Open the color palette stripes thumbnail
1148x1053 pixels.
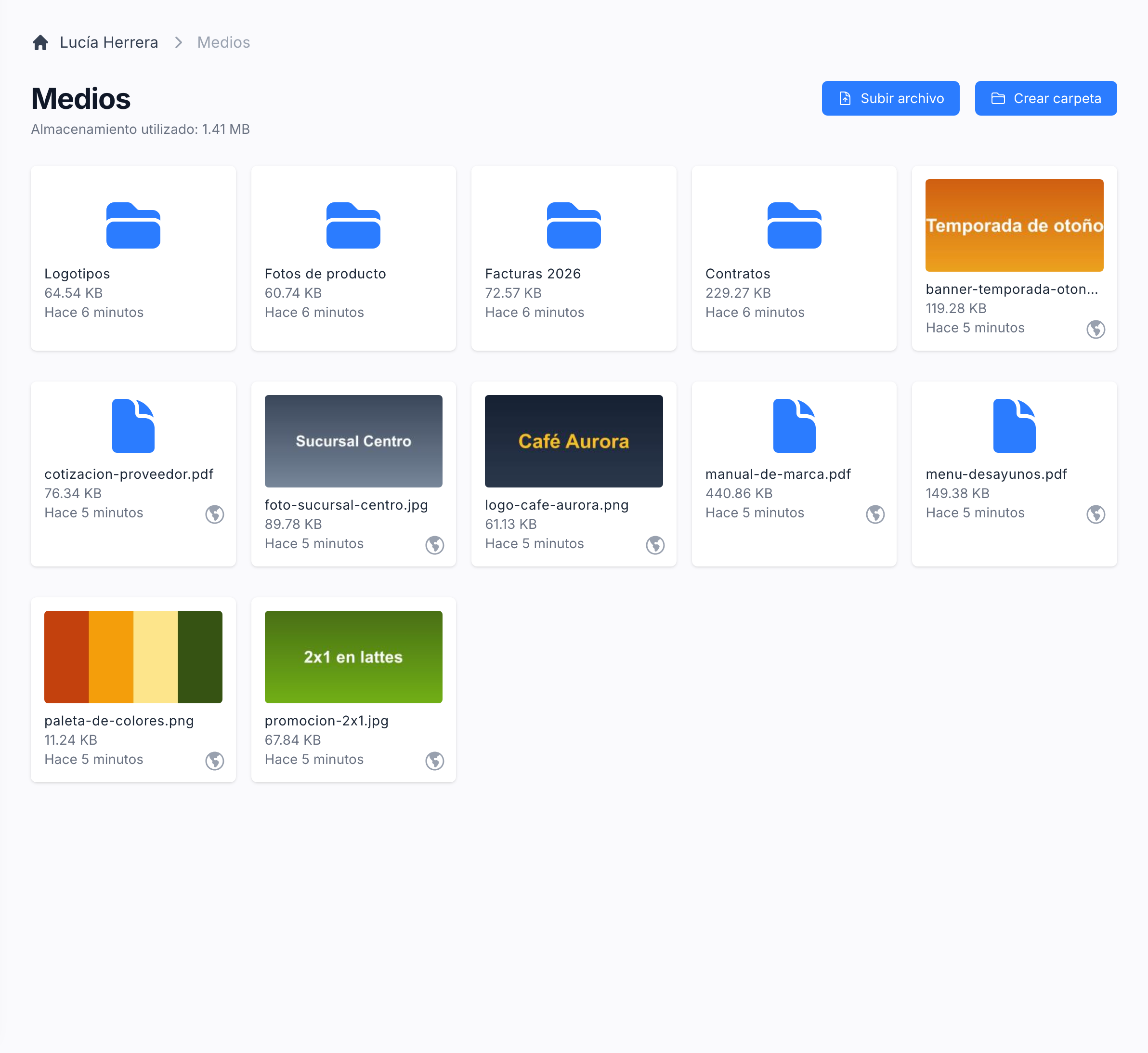[133, 657]
